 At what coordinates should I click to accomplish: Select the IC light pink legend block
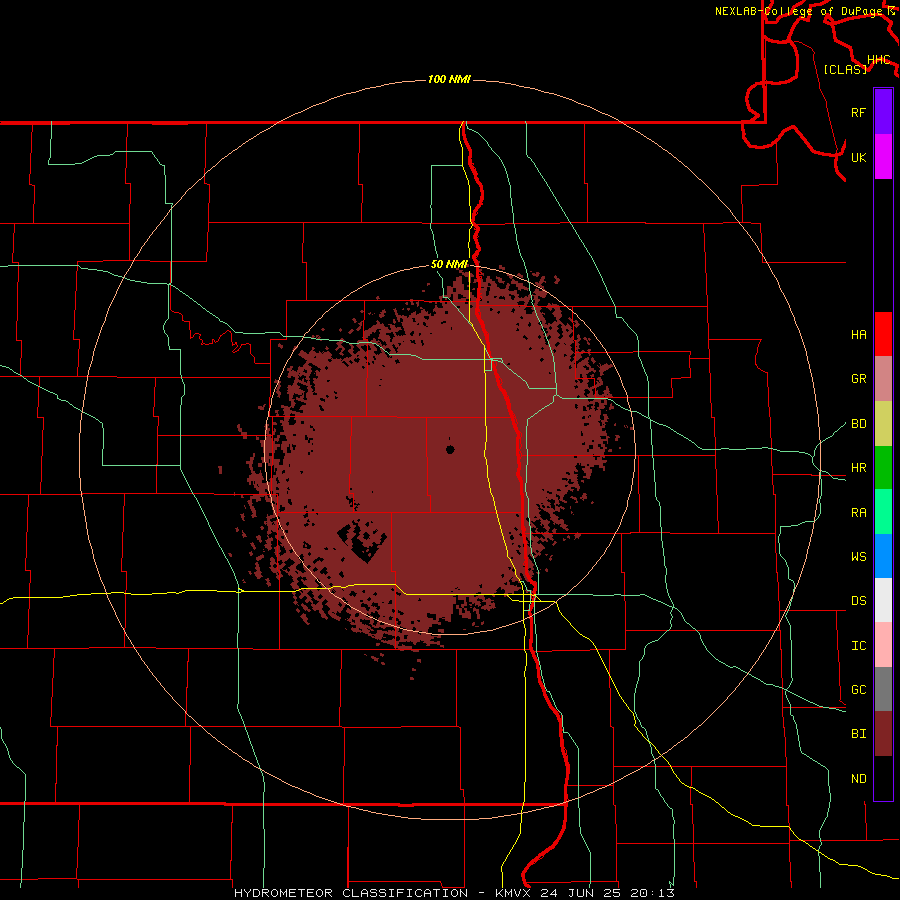883,645
